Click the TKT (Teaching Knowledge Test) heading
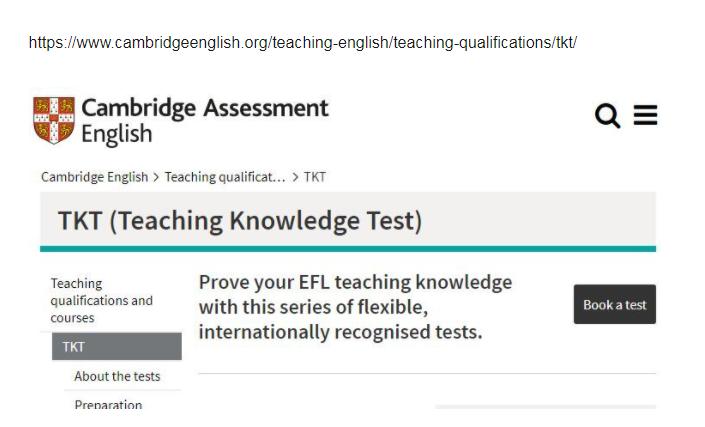This screenshot has height=427, width=705. 240,221
